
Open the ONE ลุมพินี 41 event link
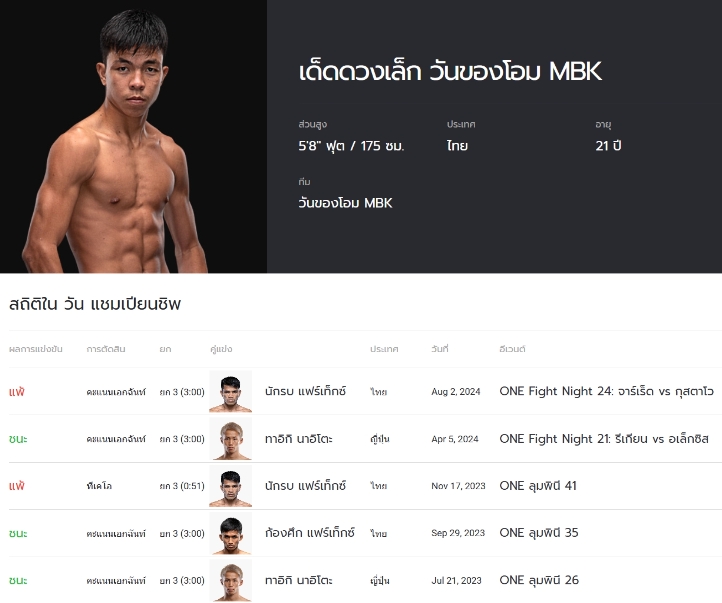pyautogui.click(x=538, y=486)
